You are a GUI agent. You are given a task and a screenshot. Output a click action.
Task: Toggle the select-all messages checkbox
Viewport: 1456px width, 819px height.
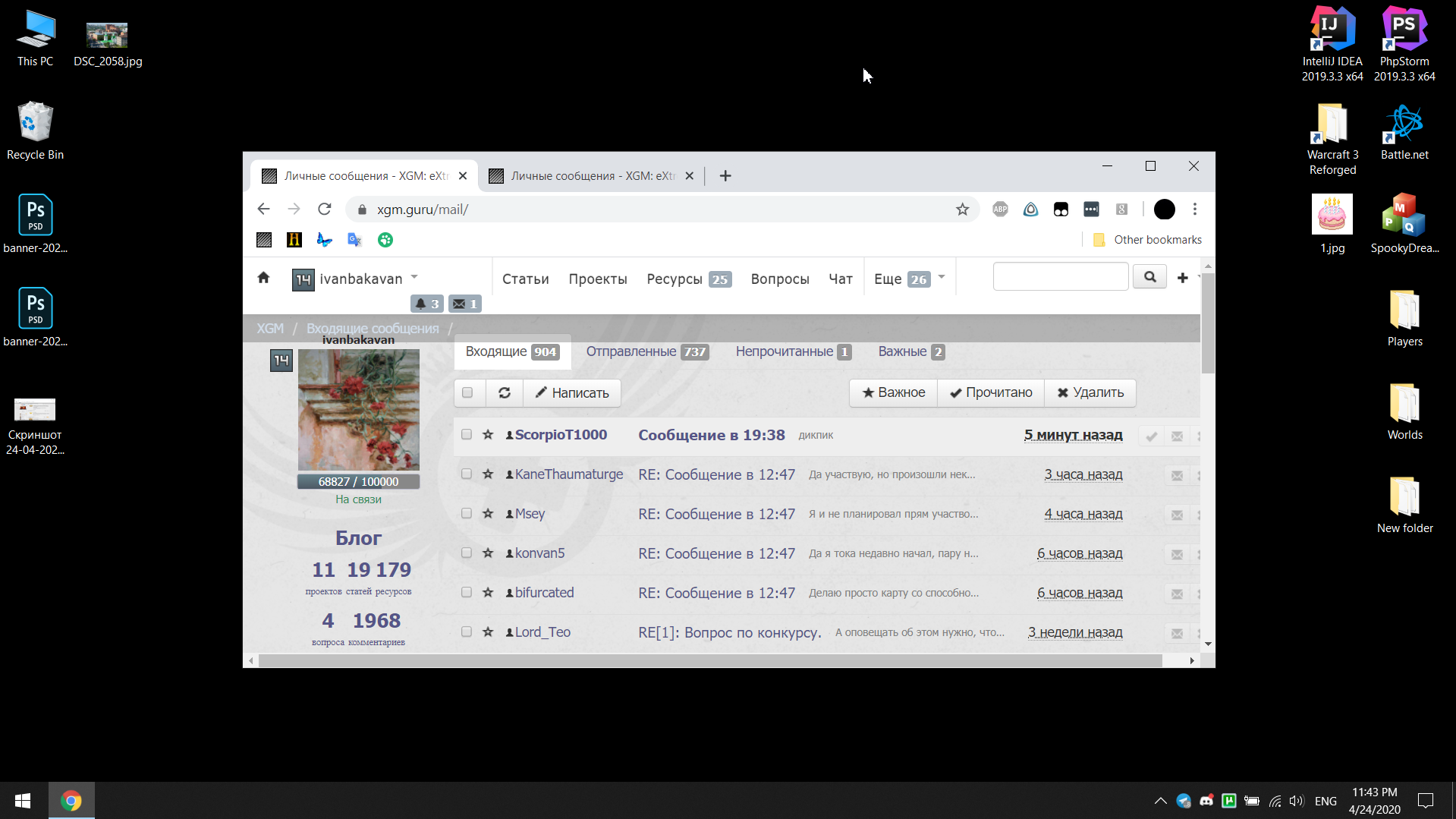[467, 392]
